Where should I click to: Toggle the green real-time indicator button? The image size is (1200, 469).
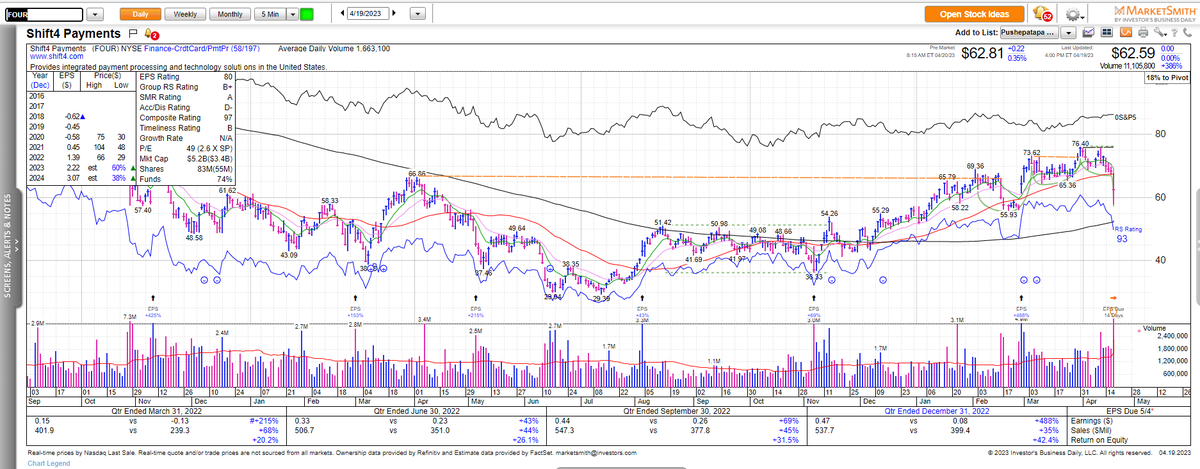[306, 15]
